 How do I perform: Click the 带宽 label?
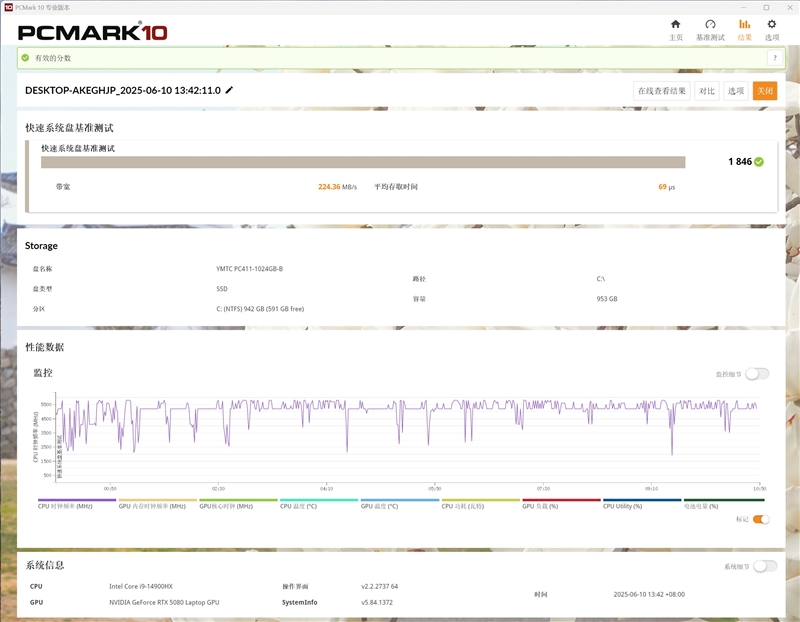point(63,187)
